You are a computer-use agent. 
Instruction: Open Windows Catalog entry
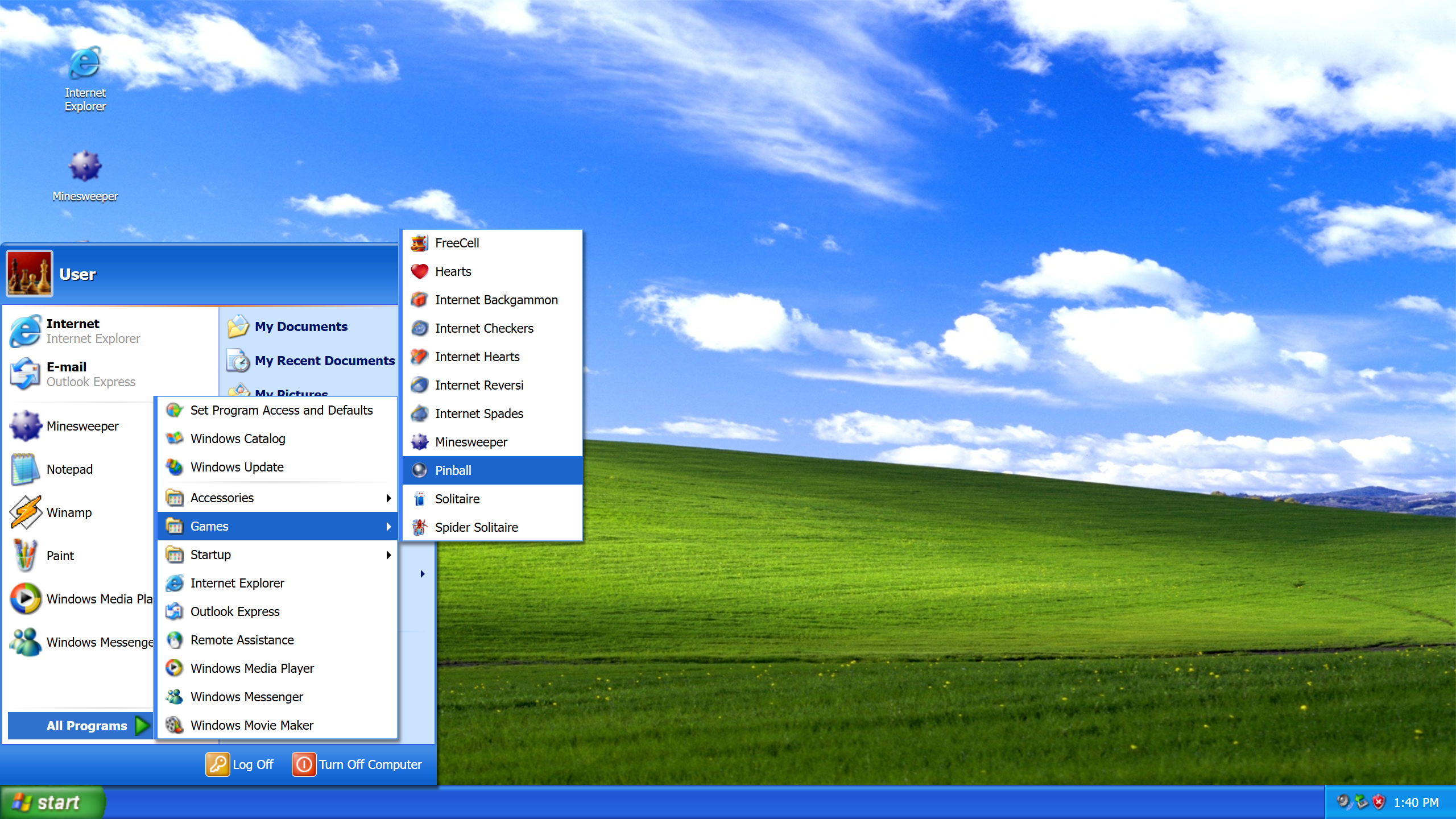click(x=277, y=439)
